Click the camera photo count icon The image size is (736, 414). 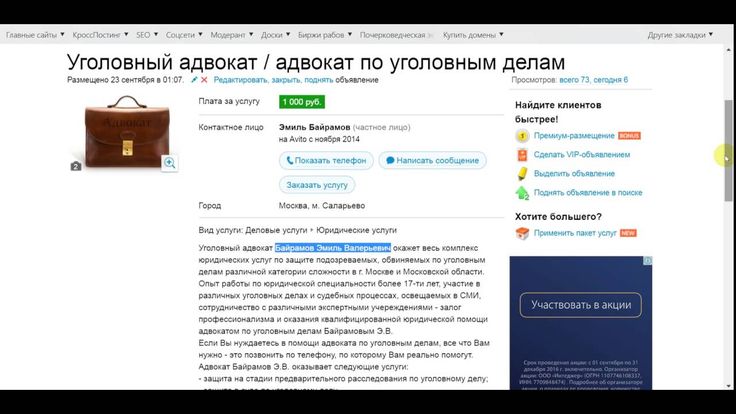pyautogui.click(x=76, y=166)
